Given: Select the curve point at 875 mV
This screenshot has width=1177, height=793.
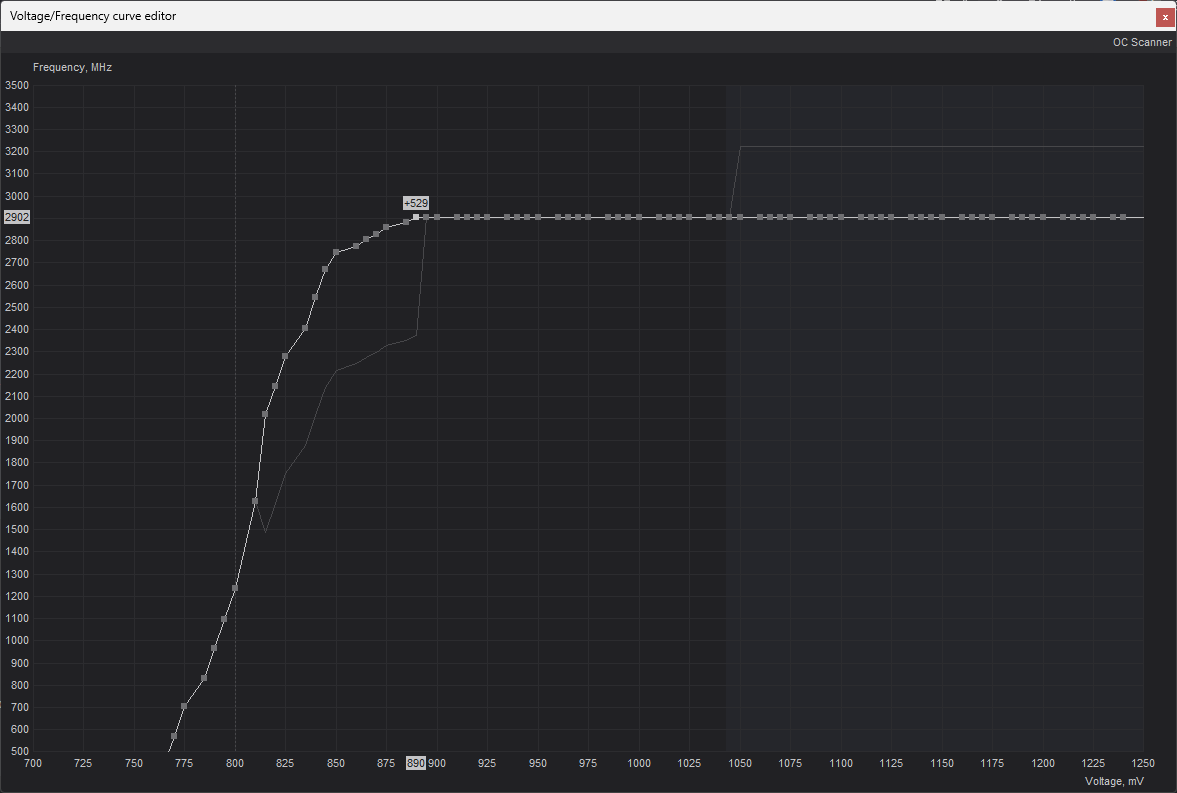Looking at the screenshot, I should coord(386,227).
